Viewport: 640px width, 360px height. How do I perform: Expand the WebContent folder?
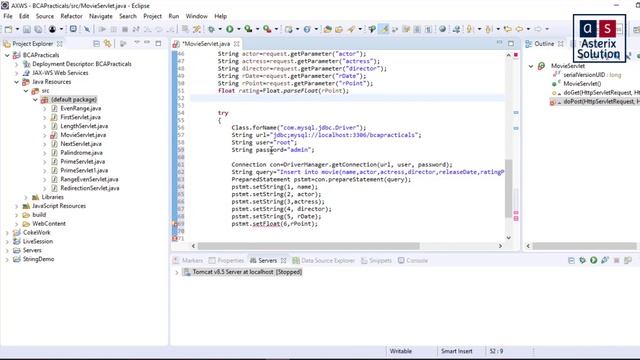[x=16, y=224]
